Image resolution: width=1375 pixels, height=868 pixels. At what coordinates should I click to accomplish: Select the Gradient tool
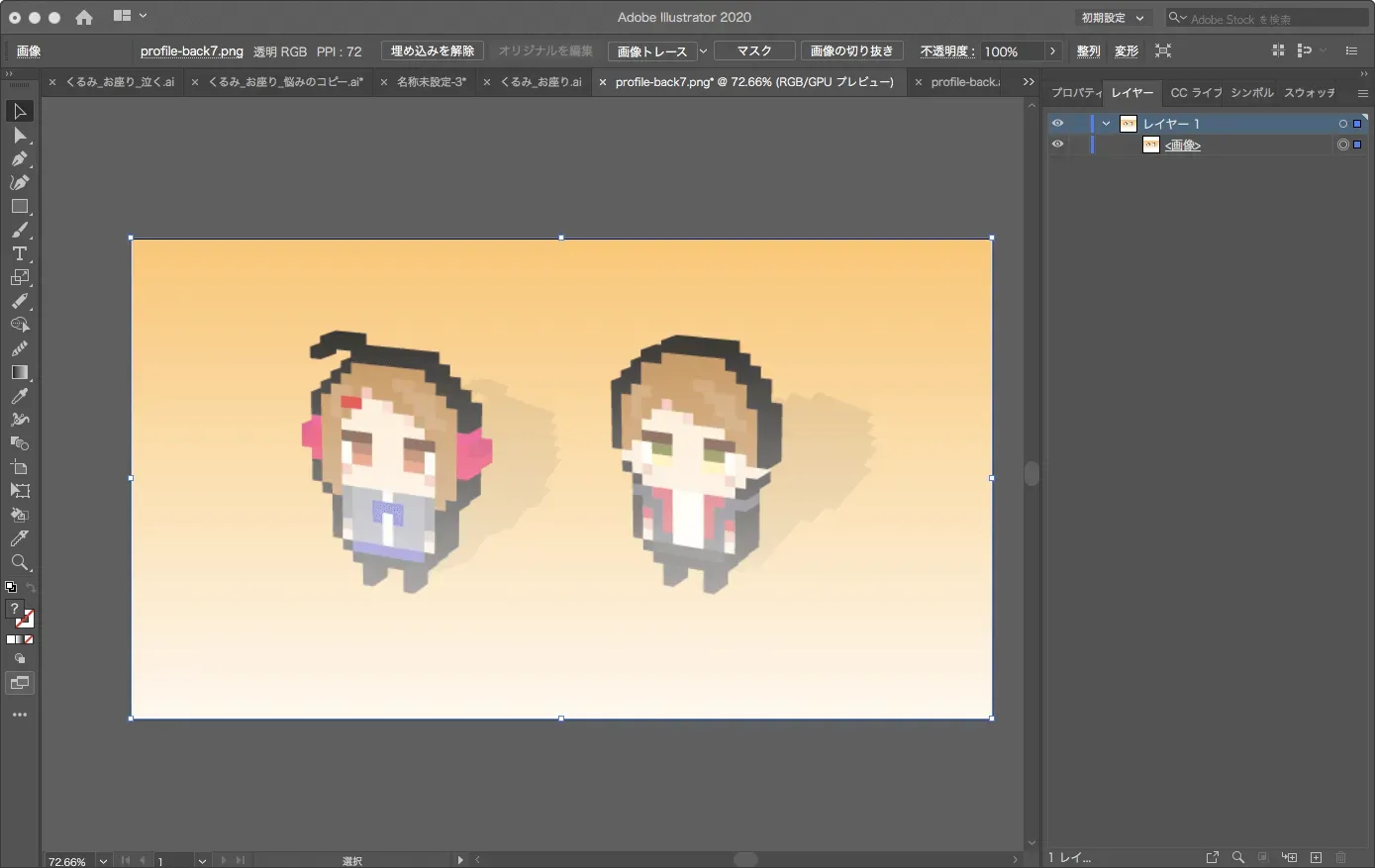point(19,372)
